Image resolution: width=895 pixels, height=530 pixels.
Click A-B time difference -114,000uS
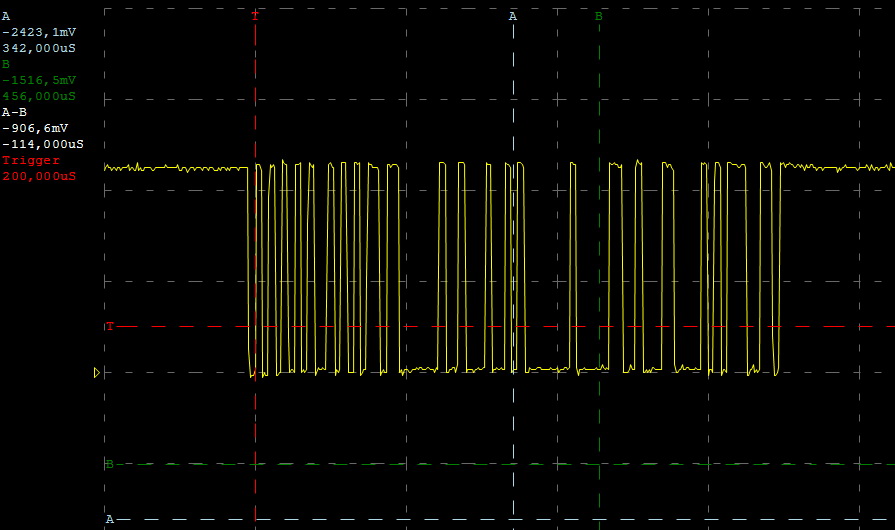[x=43, y=144]
